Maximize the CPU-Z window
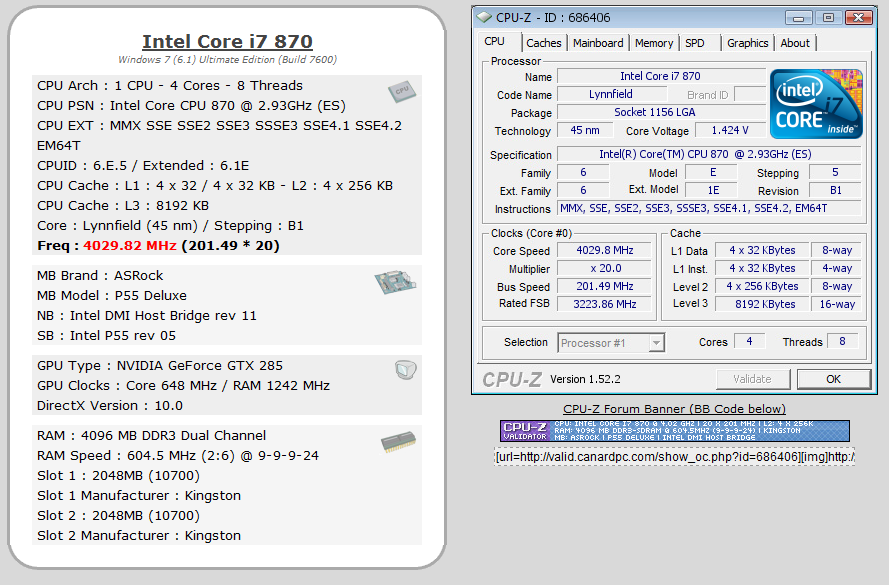The image size is (889, 585). point(828,18)
